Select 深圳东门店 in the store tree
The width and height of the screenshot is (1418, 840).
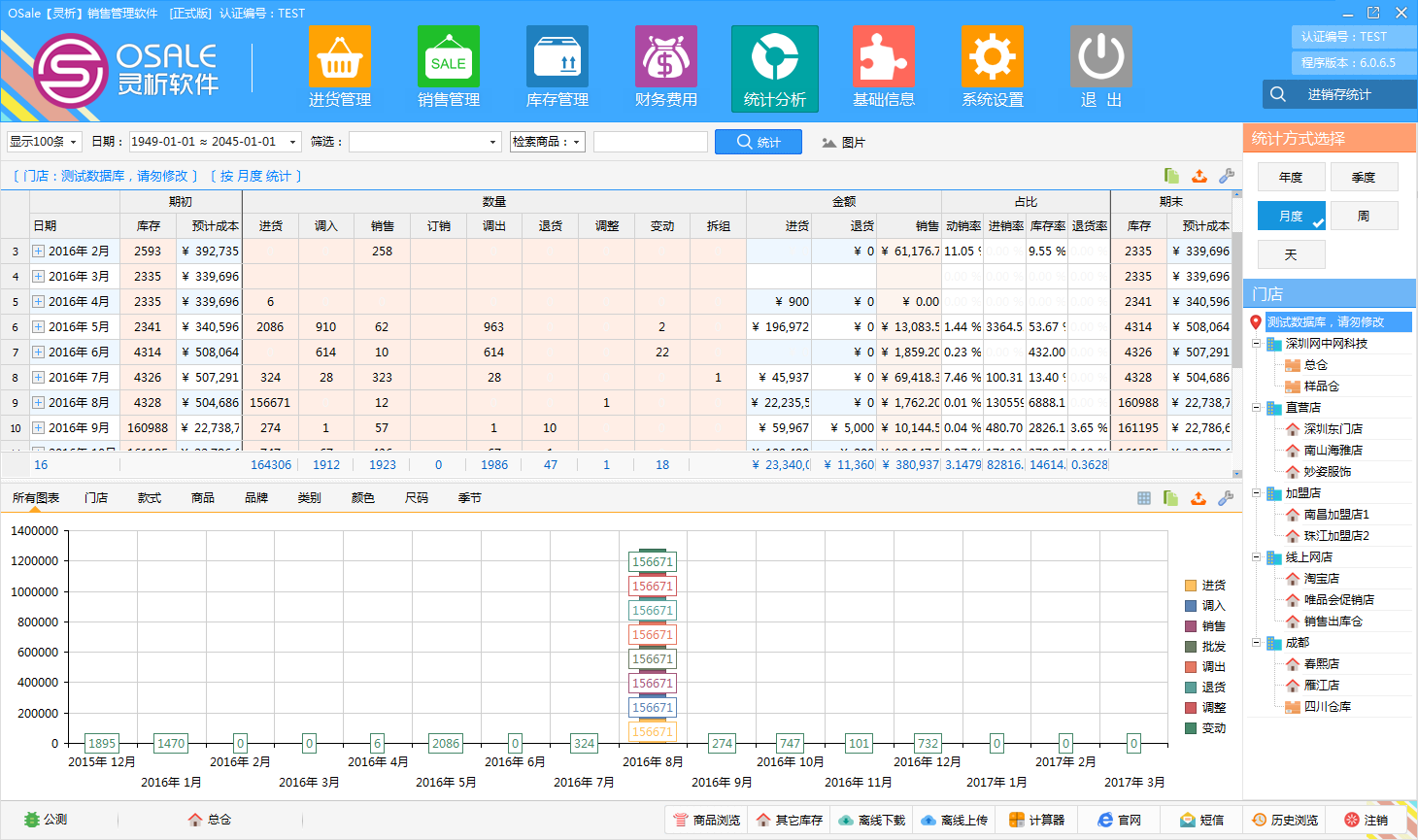pos(1333,429)
